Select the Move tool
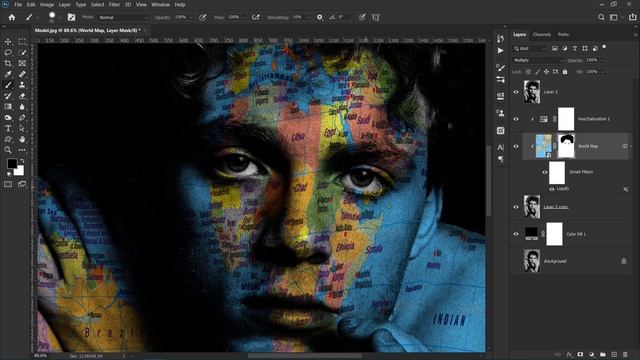Viewport: 640px width, 360px height. (x=8, y=42)
